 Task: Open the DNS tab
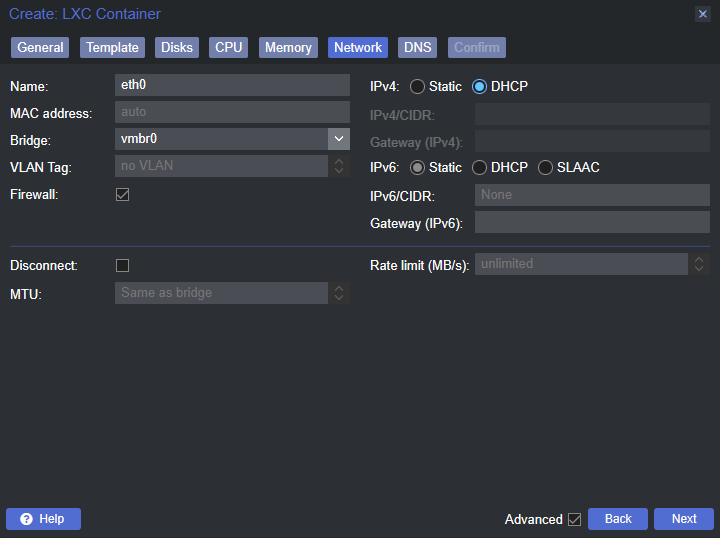[417, 47]
